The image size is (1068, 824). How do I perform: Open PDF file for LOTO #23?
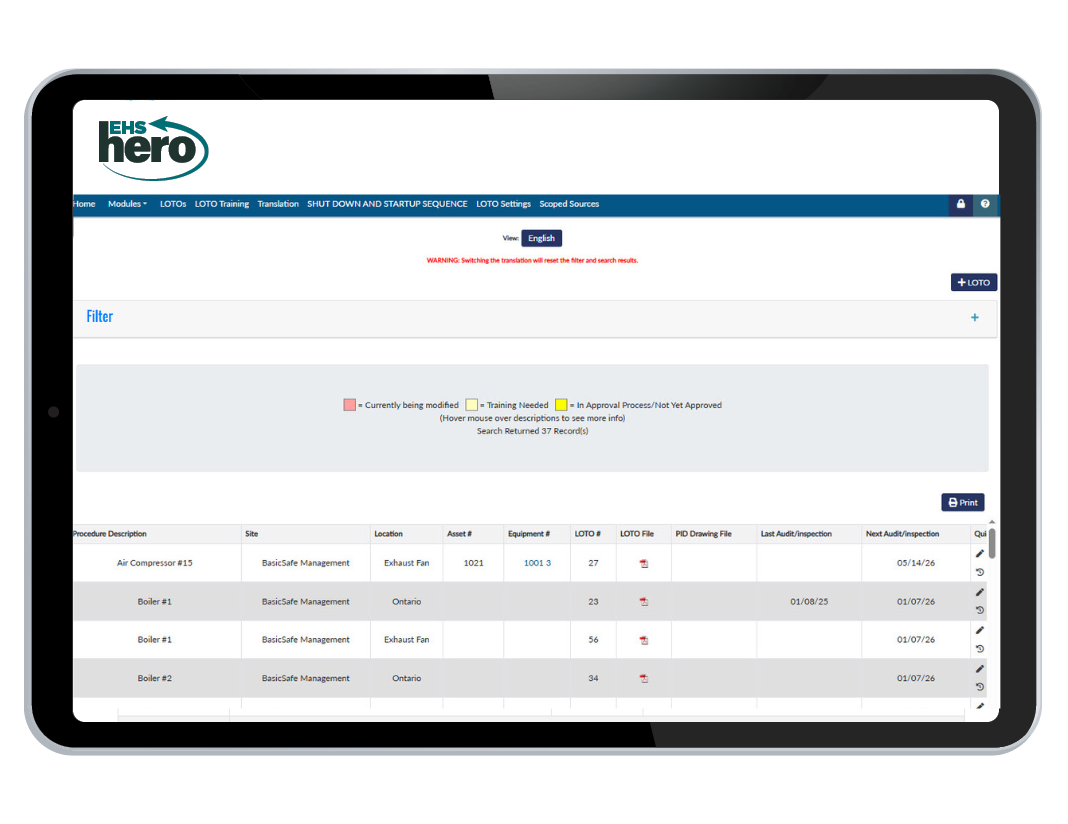[x=644, y=602]
